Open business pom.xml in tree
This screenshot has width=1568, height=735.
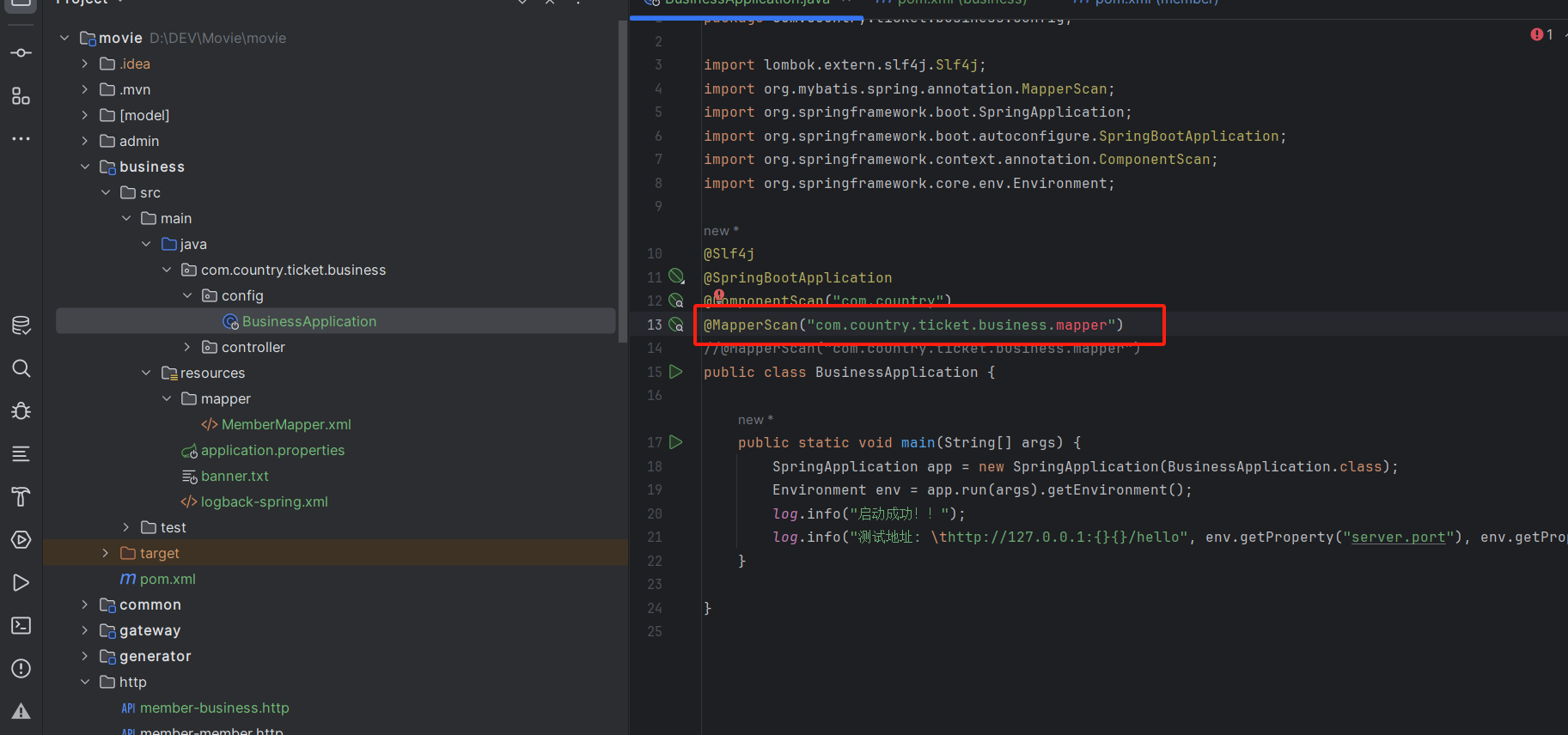[168, 579]
